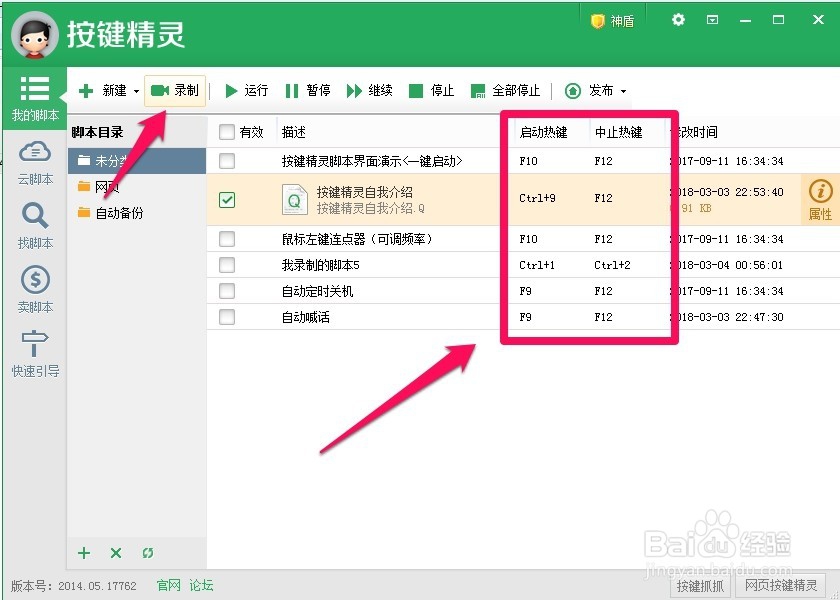Check the 自动喊话 row checkbox
840x600 pixels.
tap(227, 317)
